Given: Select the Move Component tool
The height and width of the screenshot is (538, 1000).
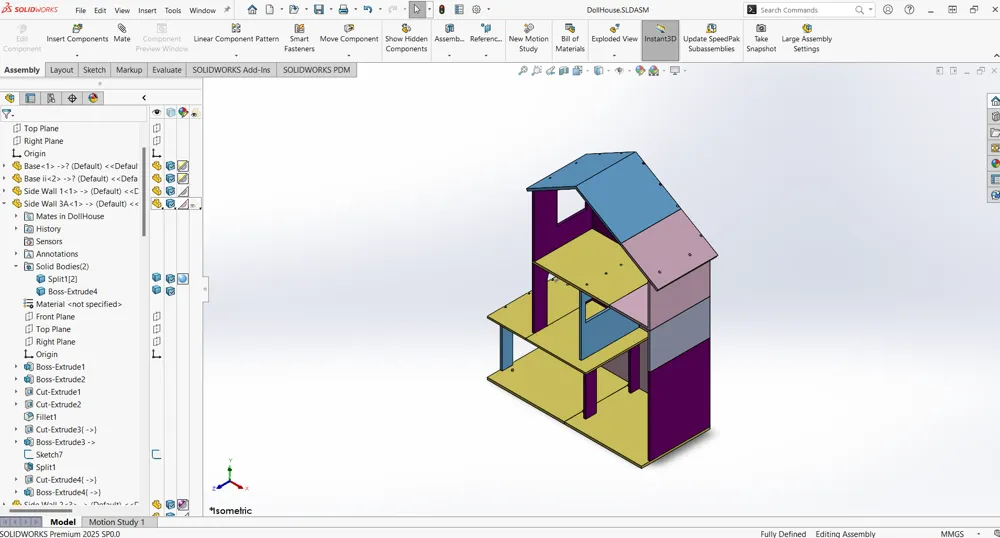Looking at the screenshot, I should pyautogui.click(x=349, y=34).
